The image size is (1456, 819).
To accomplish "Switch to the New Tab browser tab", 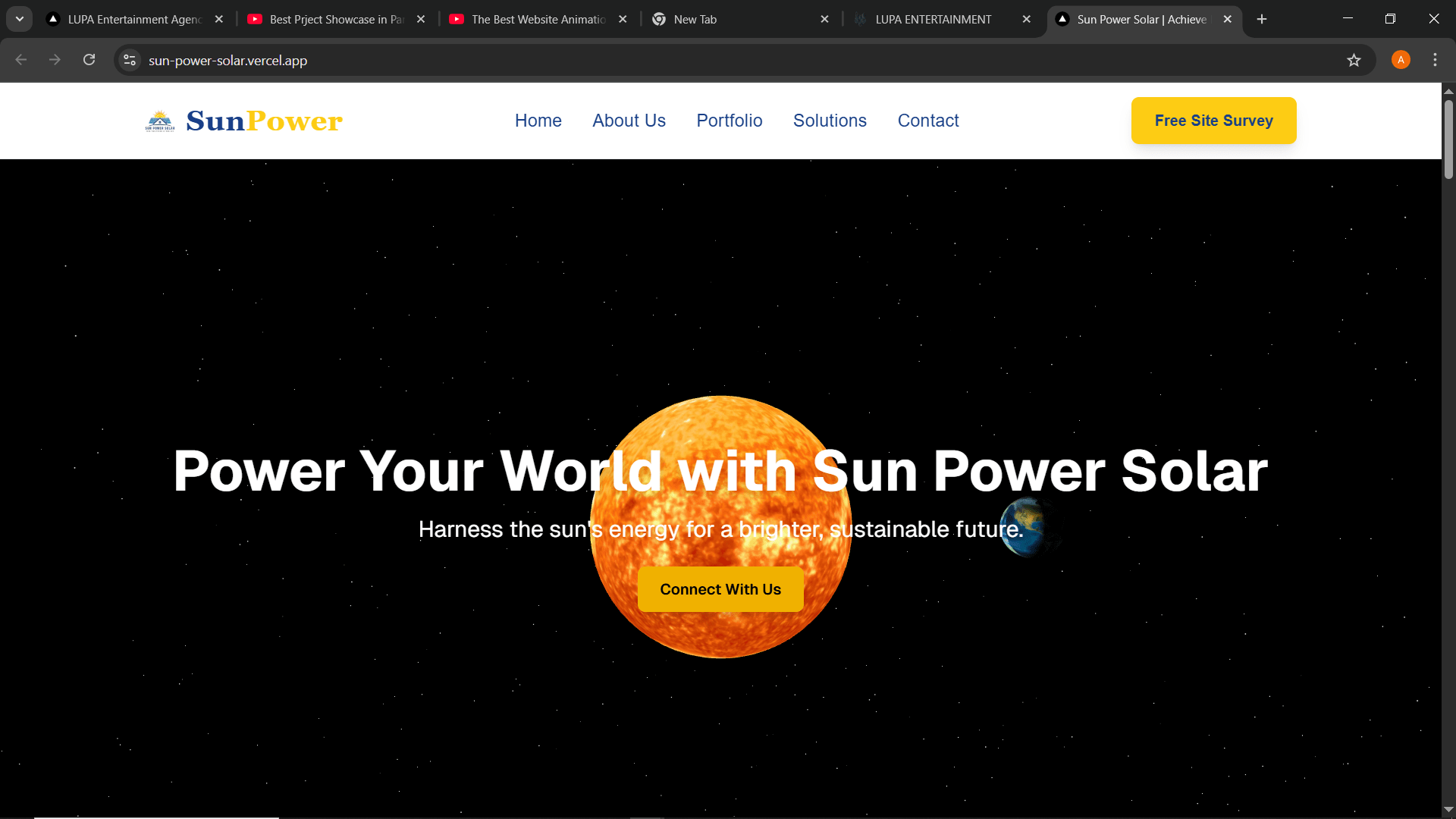I will click(695, 19).
